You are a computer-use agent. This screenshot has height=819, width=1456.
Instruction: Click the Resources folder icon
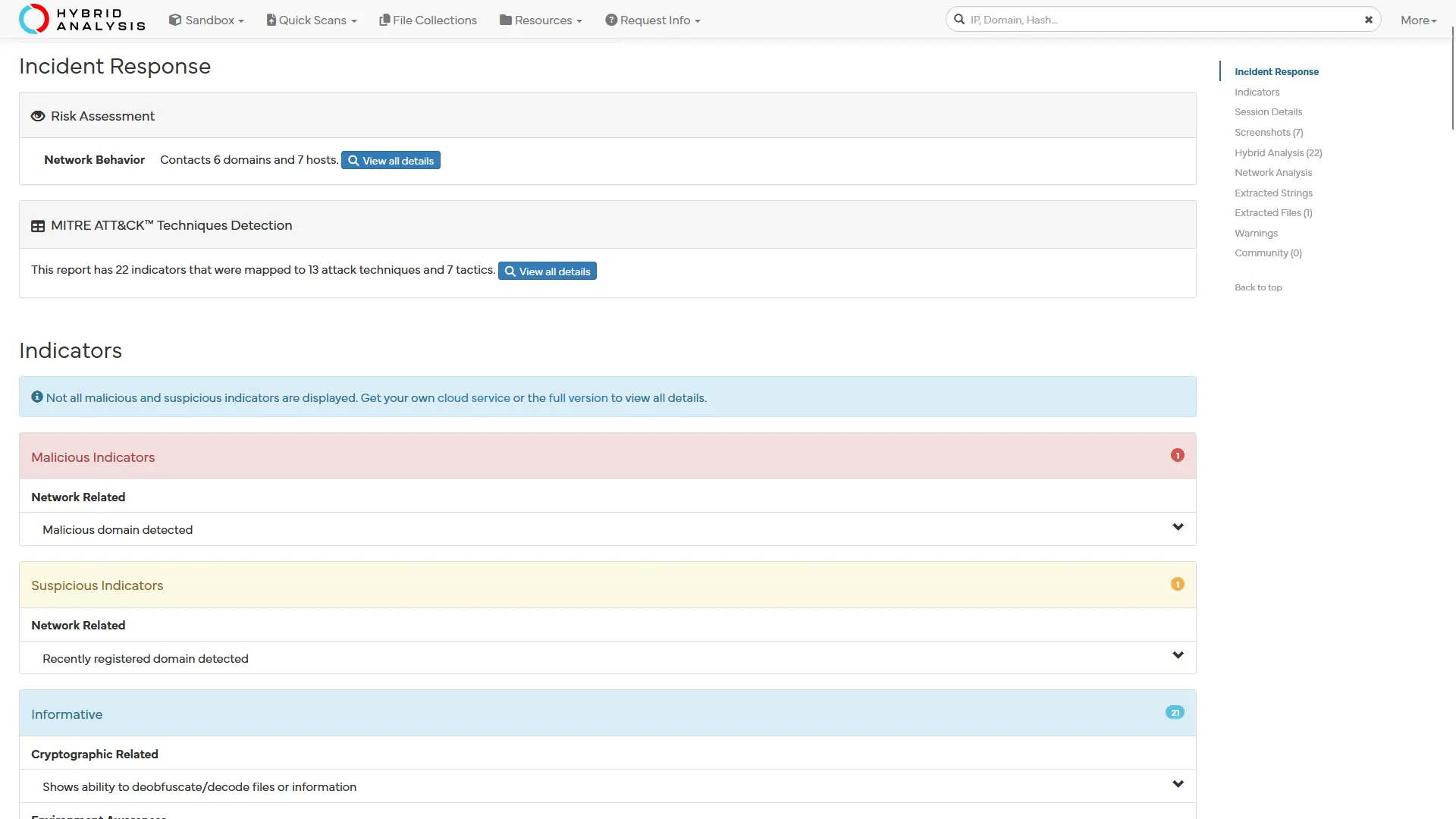pyautogui.click(x=506, y=20)
